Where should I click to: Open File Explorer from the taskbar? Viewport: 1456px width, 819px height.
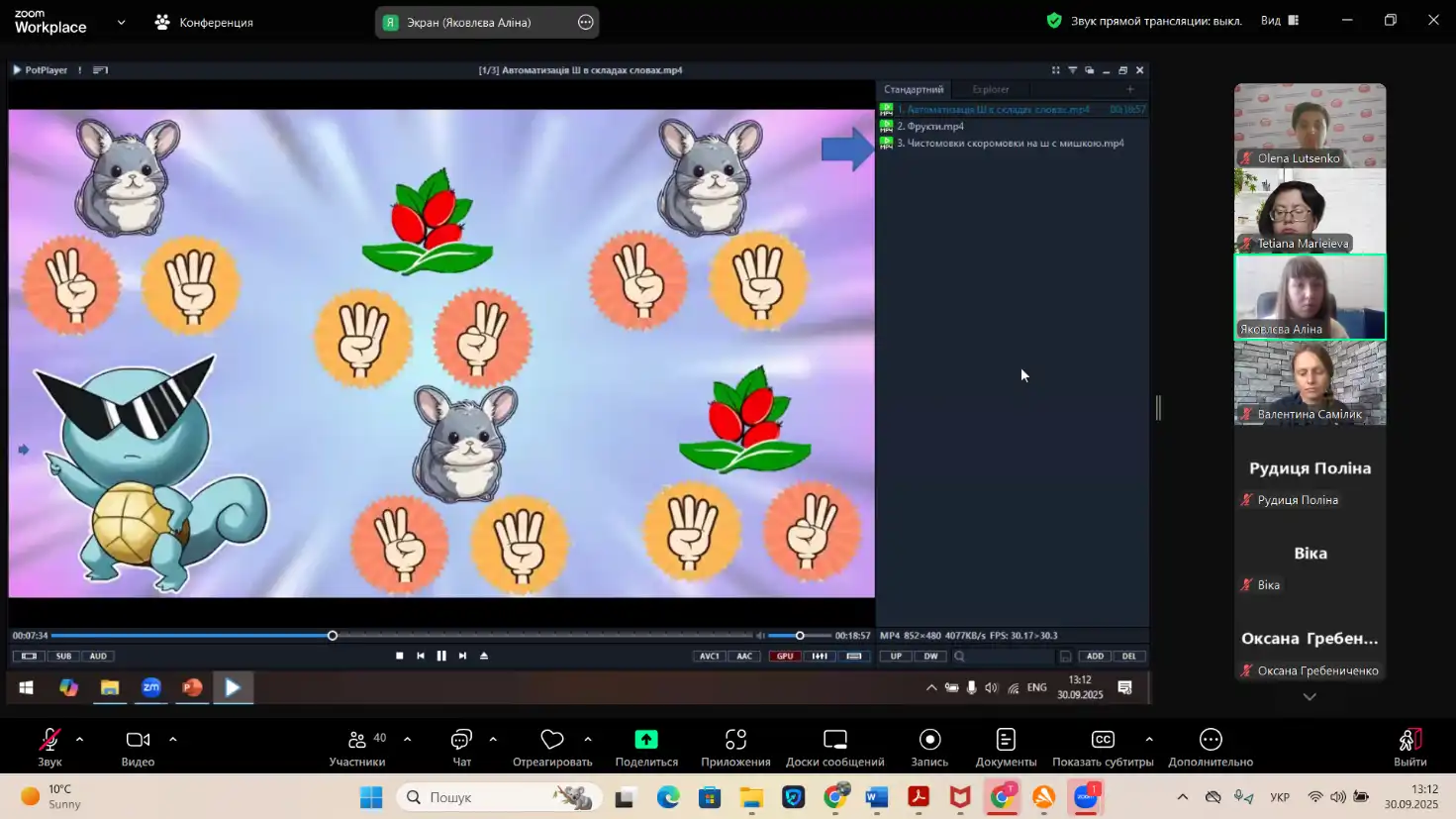(751, 797)
